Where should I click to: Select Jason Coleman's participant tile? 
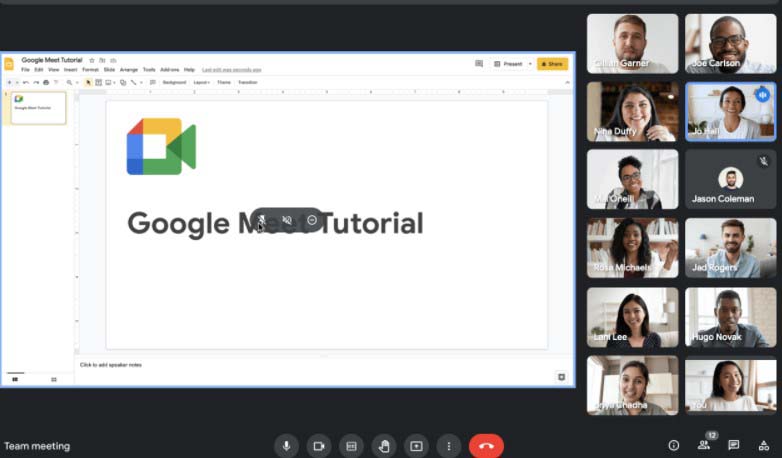coord(730,180)
